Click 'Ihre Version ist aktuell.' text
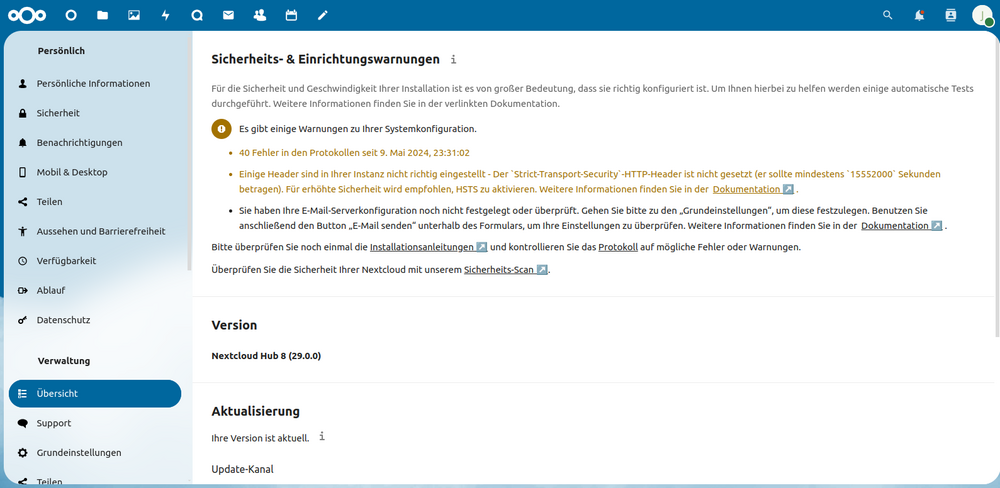 [260, 438]
